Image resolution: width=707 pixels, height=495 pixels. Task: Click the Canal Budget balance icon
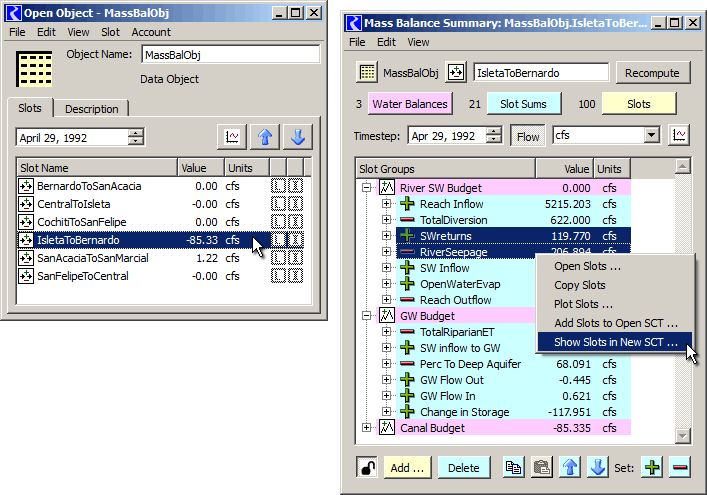click(x=387, y=427)
